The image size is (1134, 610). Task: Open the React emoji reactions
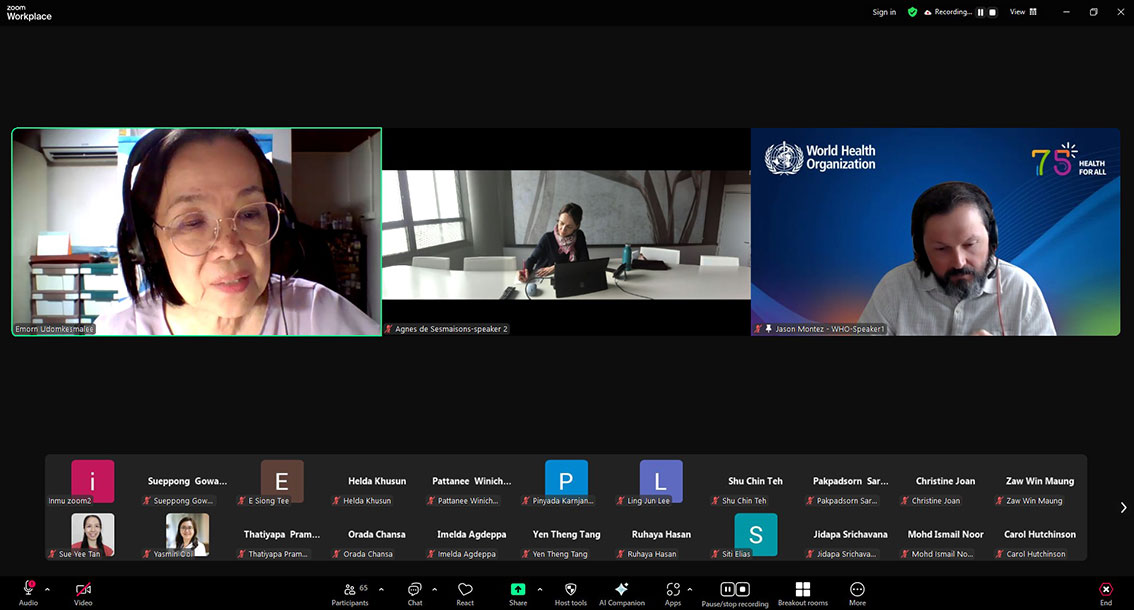coord(465,592)
